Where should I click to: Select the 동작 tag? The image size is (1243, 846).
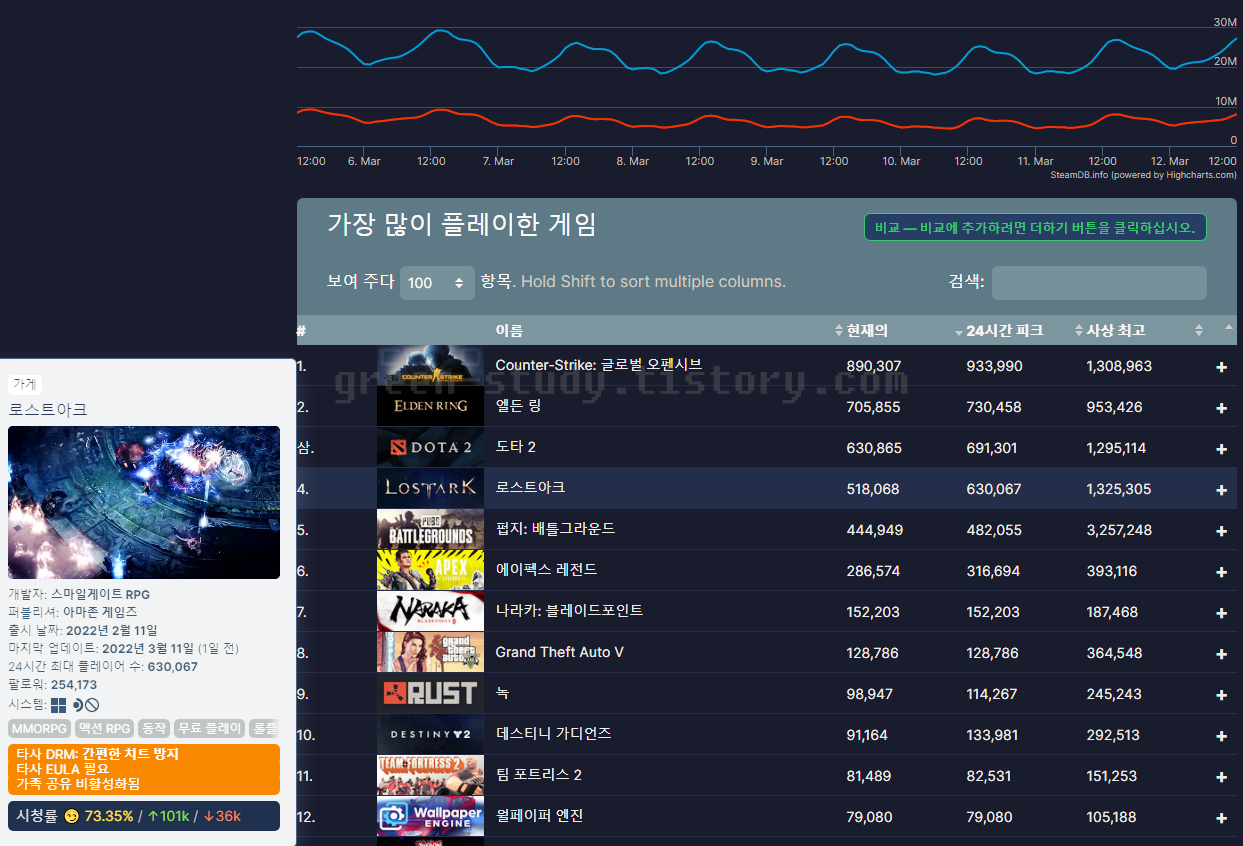[154, 728]
